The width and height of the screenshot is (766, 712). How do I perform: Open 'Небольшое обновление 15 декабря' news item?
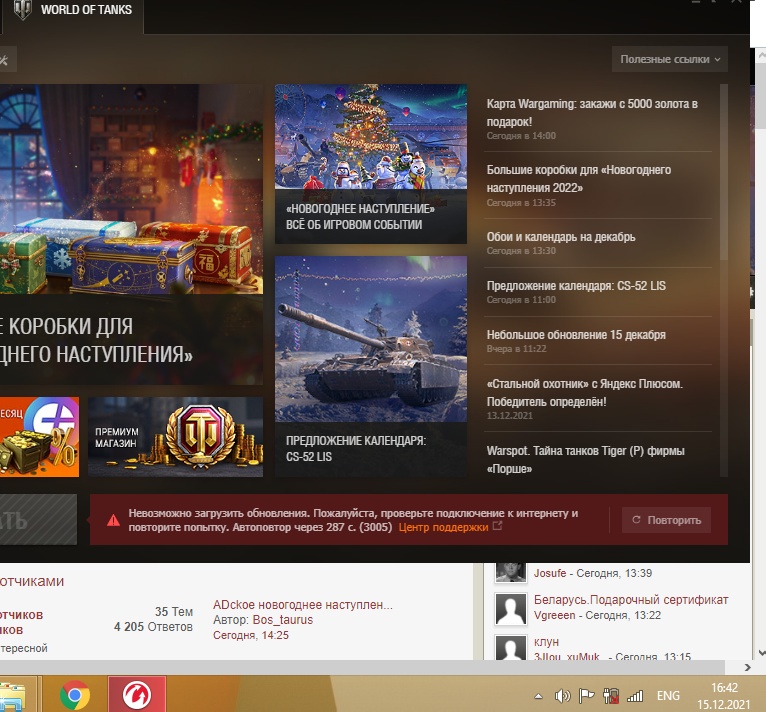click(576, 335)
